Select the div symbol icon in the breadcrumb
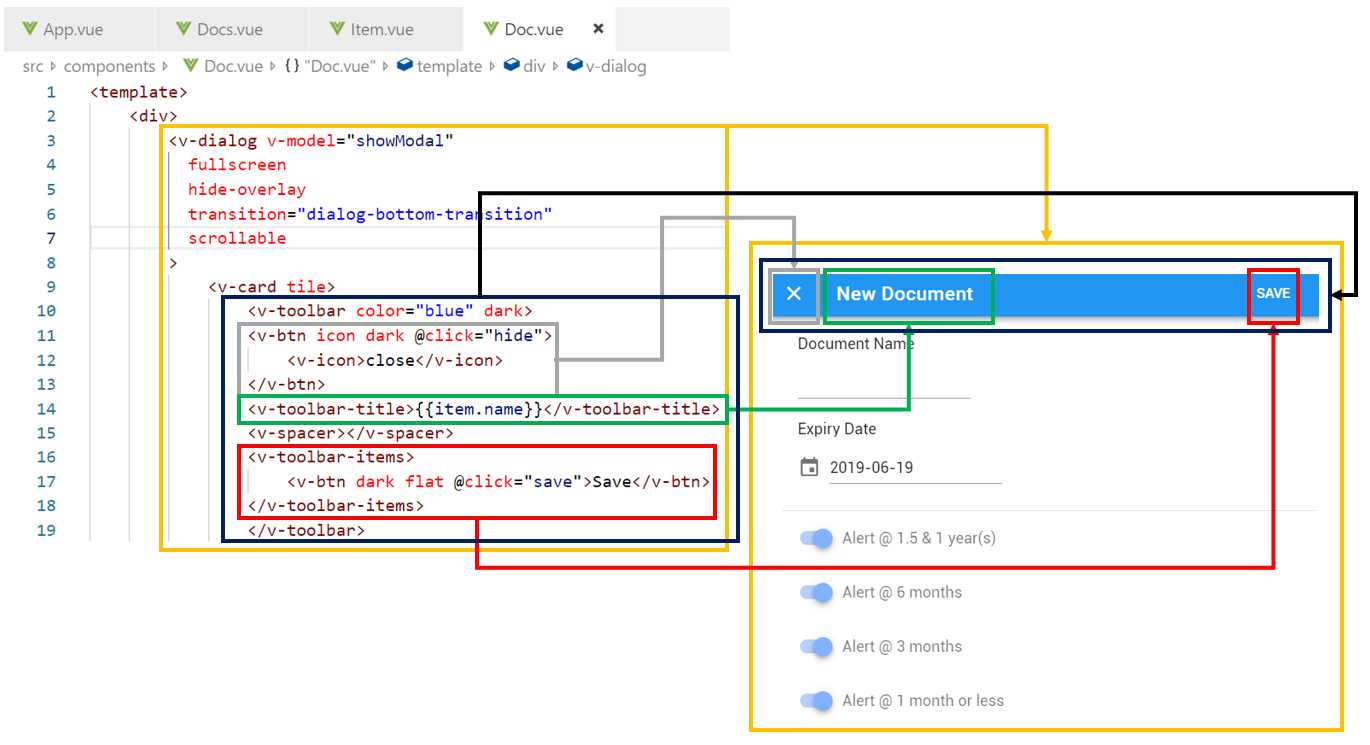Image resolution: width=1370 pixels, height=745 pixels. point(510,66)
